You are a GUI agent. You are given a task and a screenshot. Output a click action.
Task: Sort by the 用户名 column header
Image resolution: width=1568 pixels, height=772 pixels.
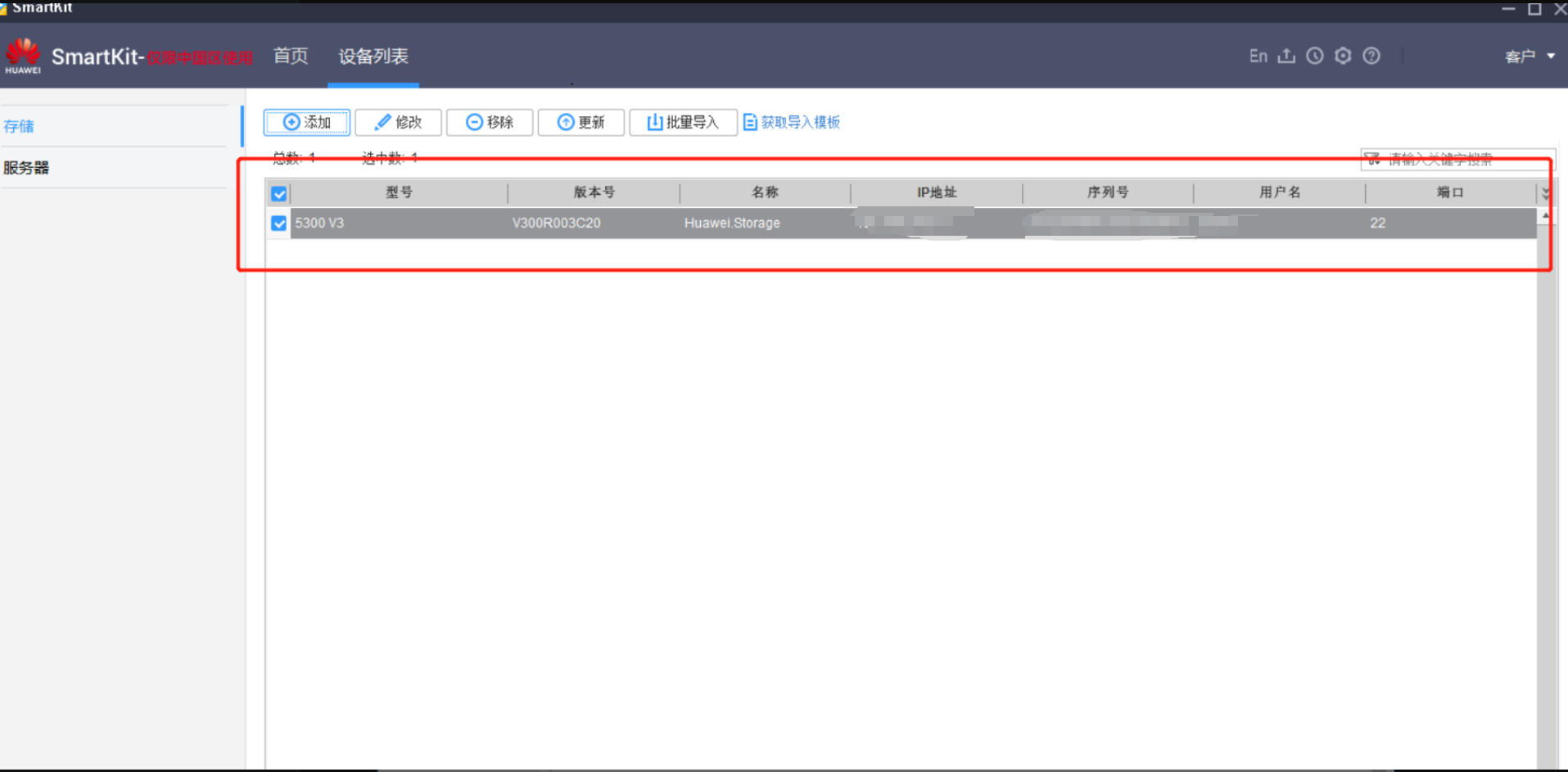[1280, 192]
